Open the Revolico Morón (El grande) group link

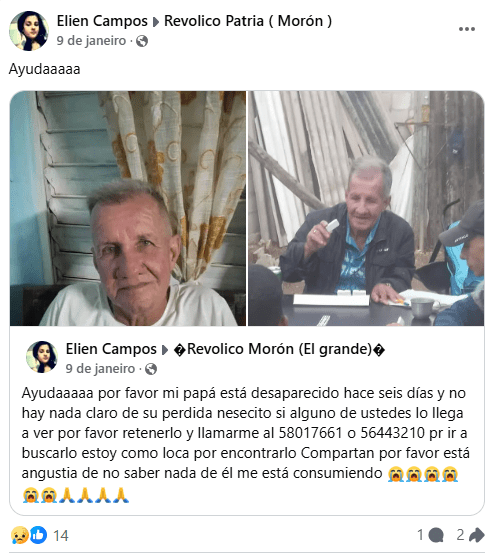[x=279, y=349]
